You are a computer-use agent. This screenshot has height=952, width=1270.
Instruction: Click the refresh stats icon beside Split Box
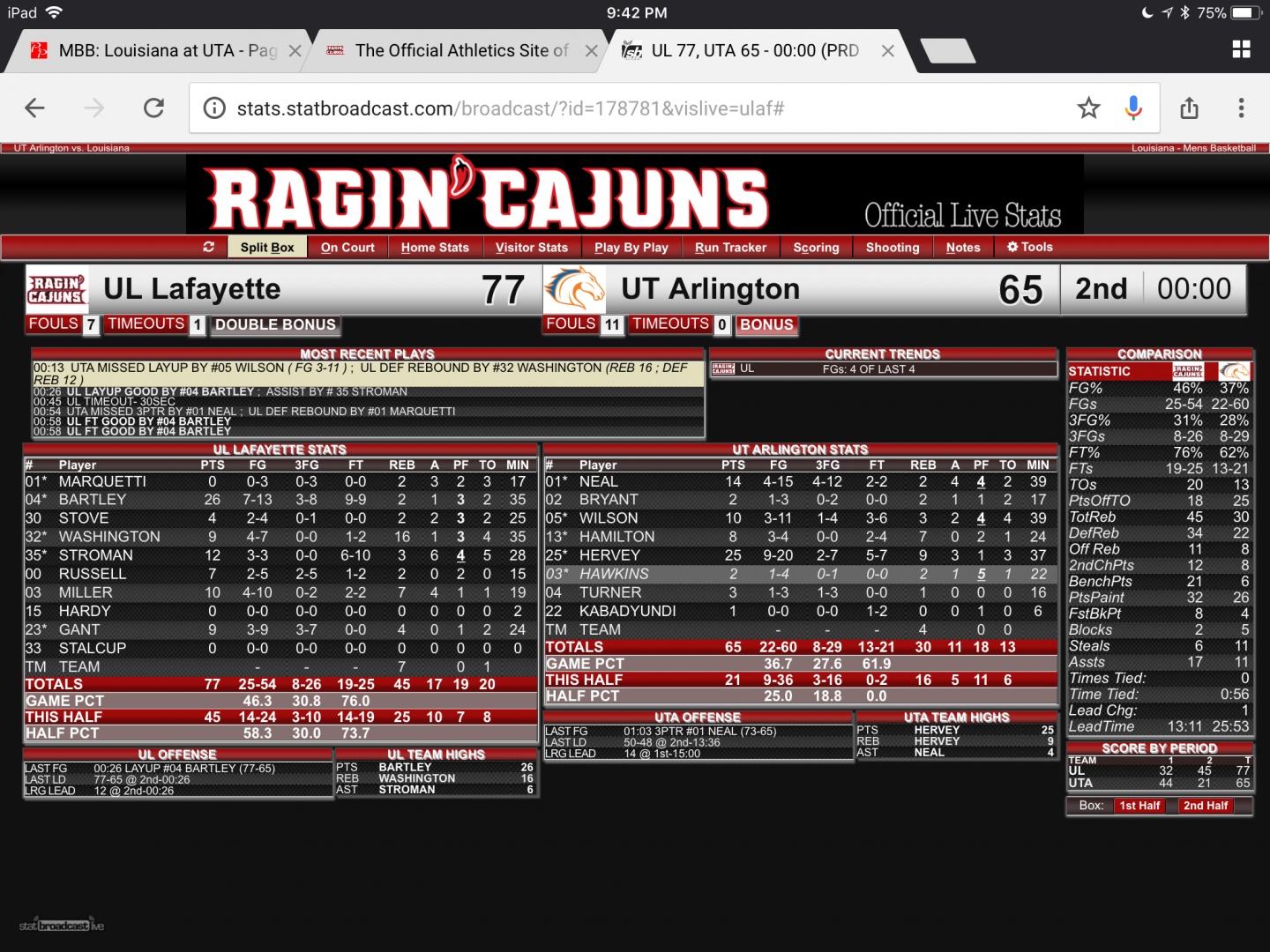(x=208, y=248)
